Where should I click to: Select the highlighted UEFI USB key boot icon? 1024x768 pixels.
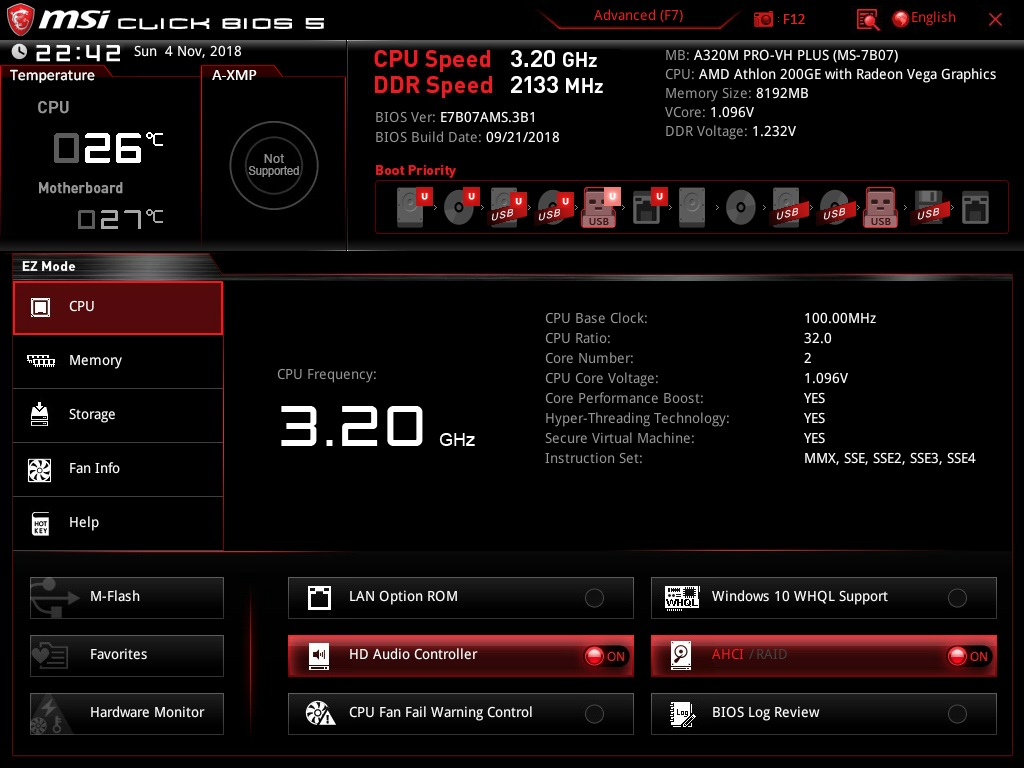click(x=601, y=207)
